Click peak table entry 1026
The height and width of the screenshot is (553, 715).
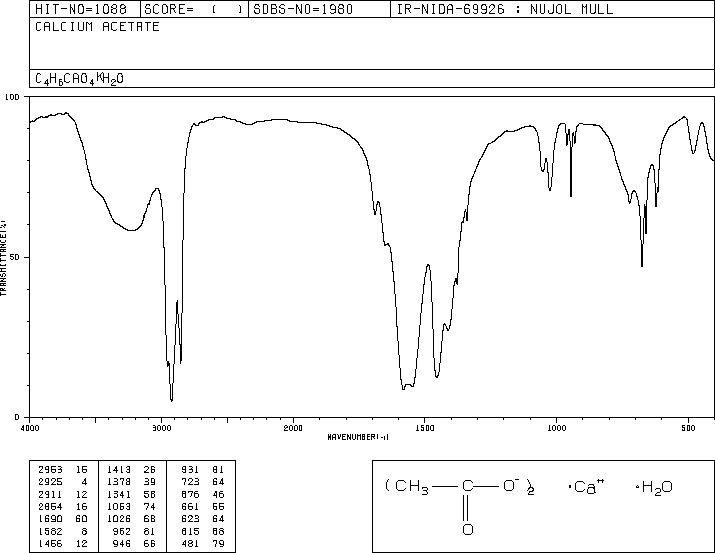(119, 519)
